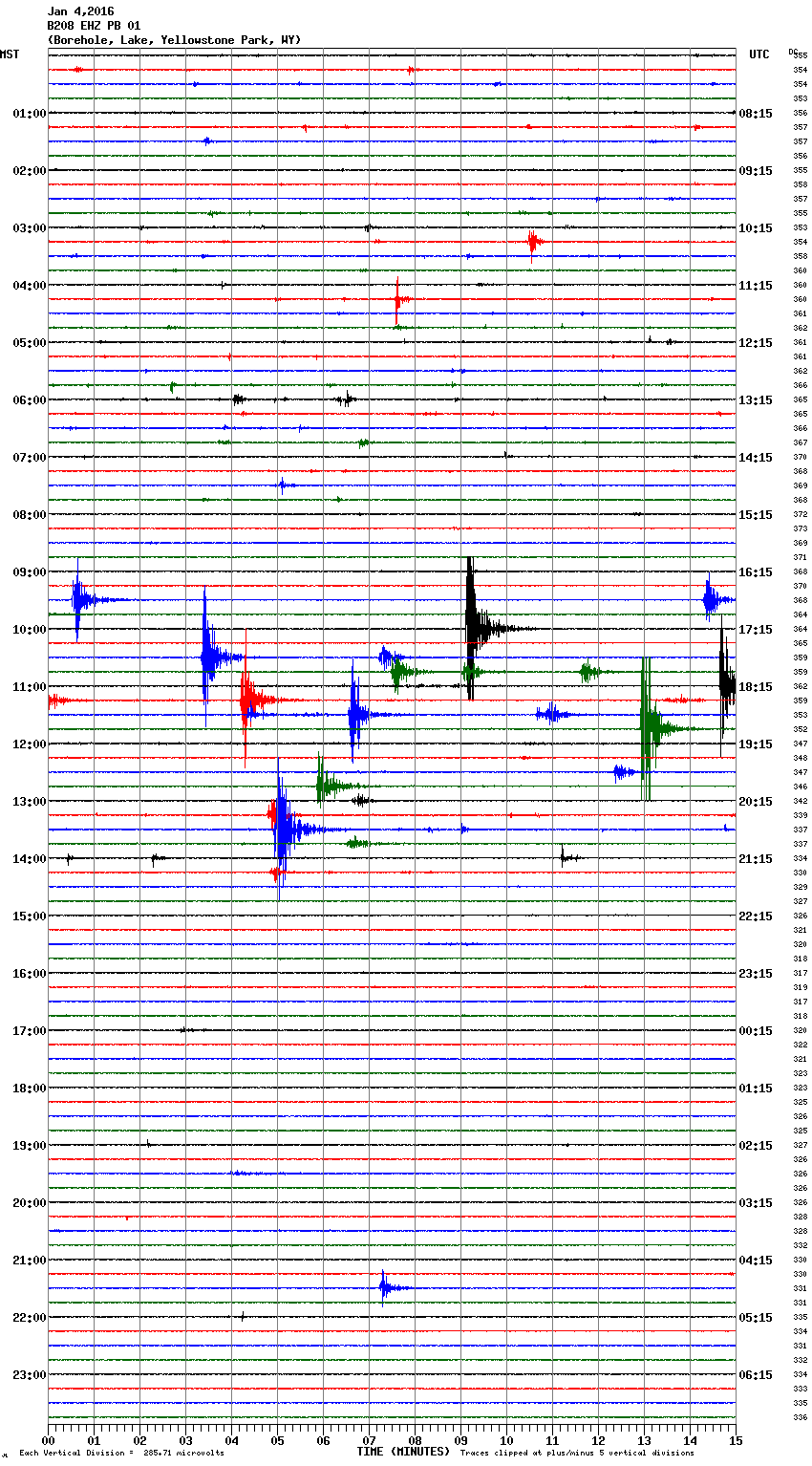Viewport: 812px width, 1466px height.
Task: Click the 'MST' time zone label
Action: pyautogui.click(x=10, y=54)
